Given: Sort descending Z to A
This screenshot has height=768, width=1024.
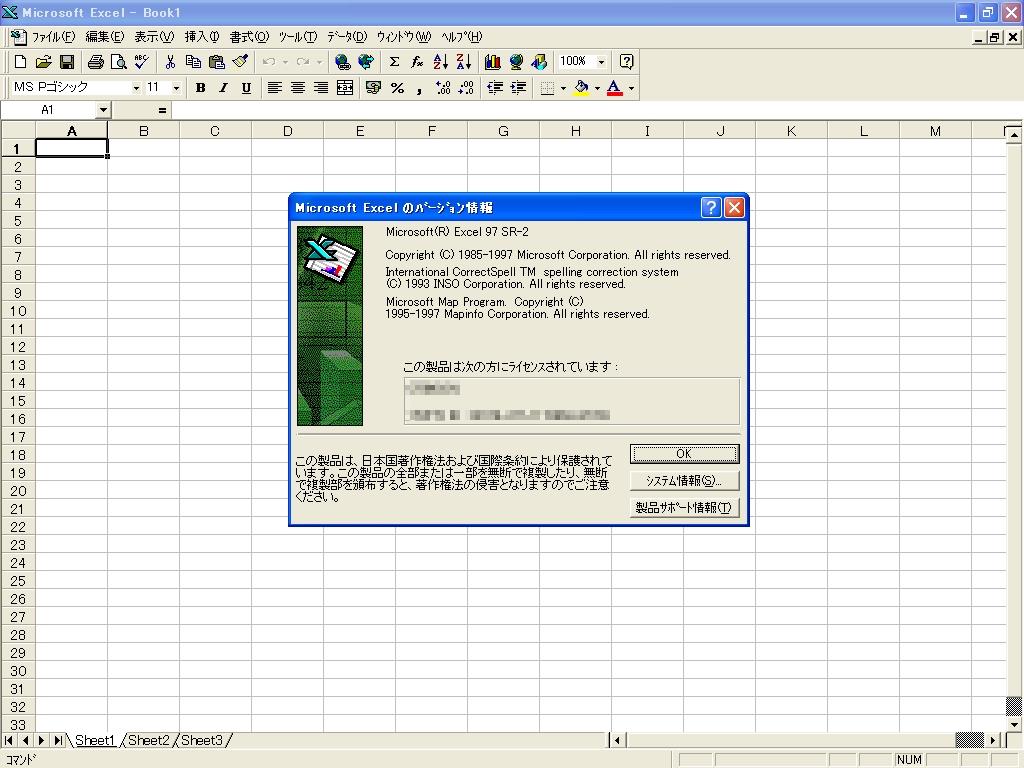Looking at the screenshot, I should click(x=464, y=62).
